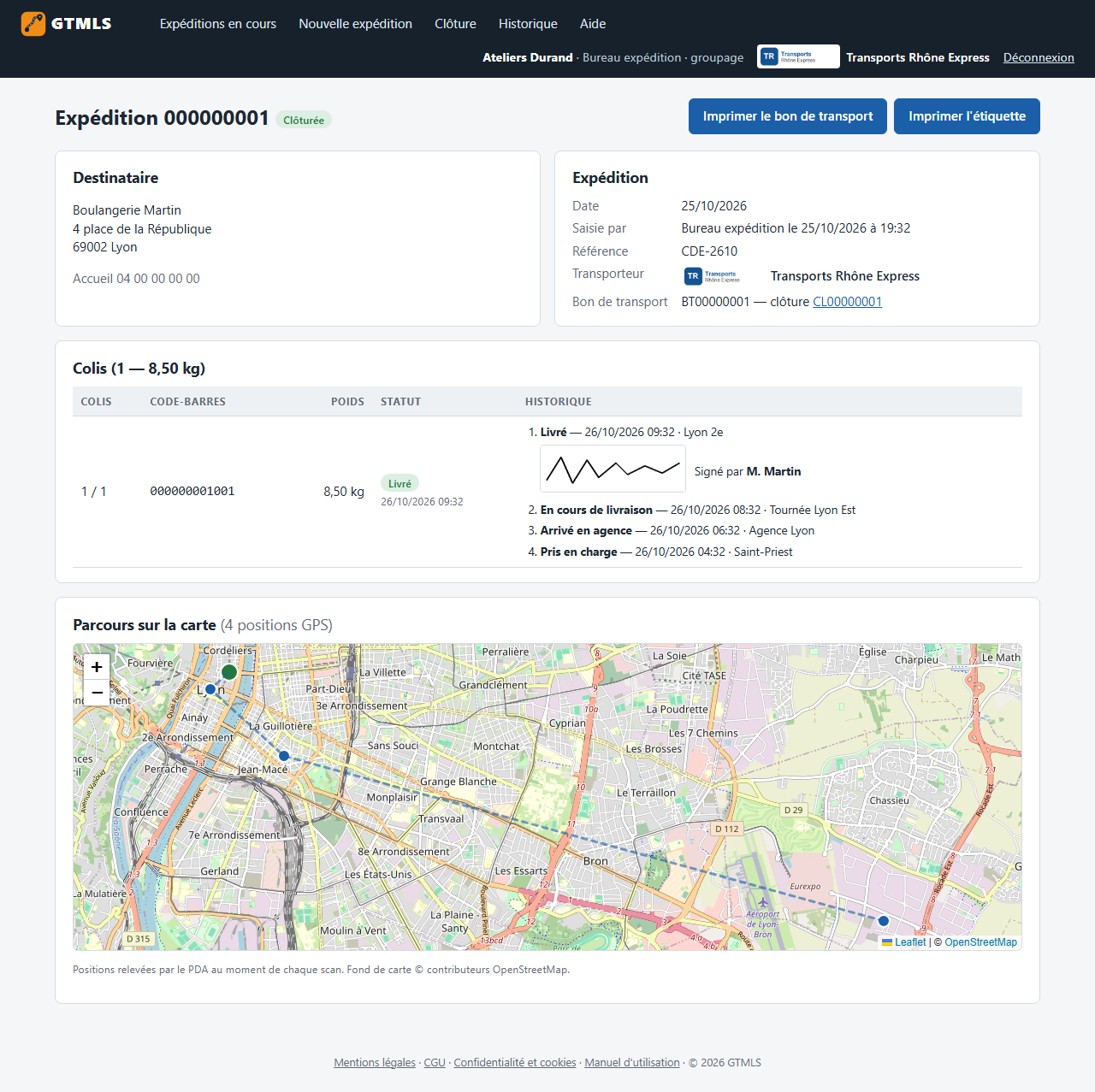Click the Ateliers Durand account label
The width and height of the screenshot is (1095, 1092).
528,57
